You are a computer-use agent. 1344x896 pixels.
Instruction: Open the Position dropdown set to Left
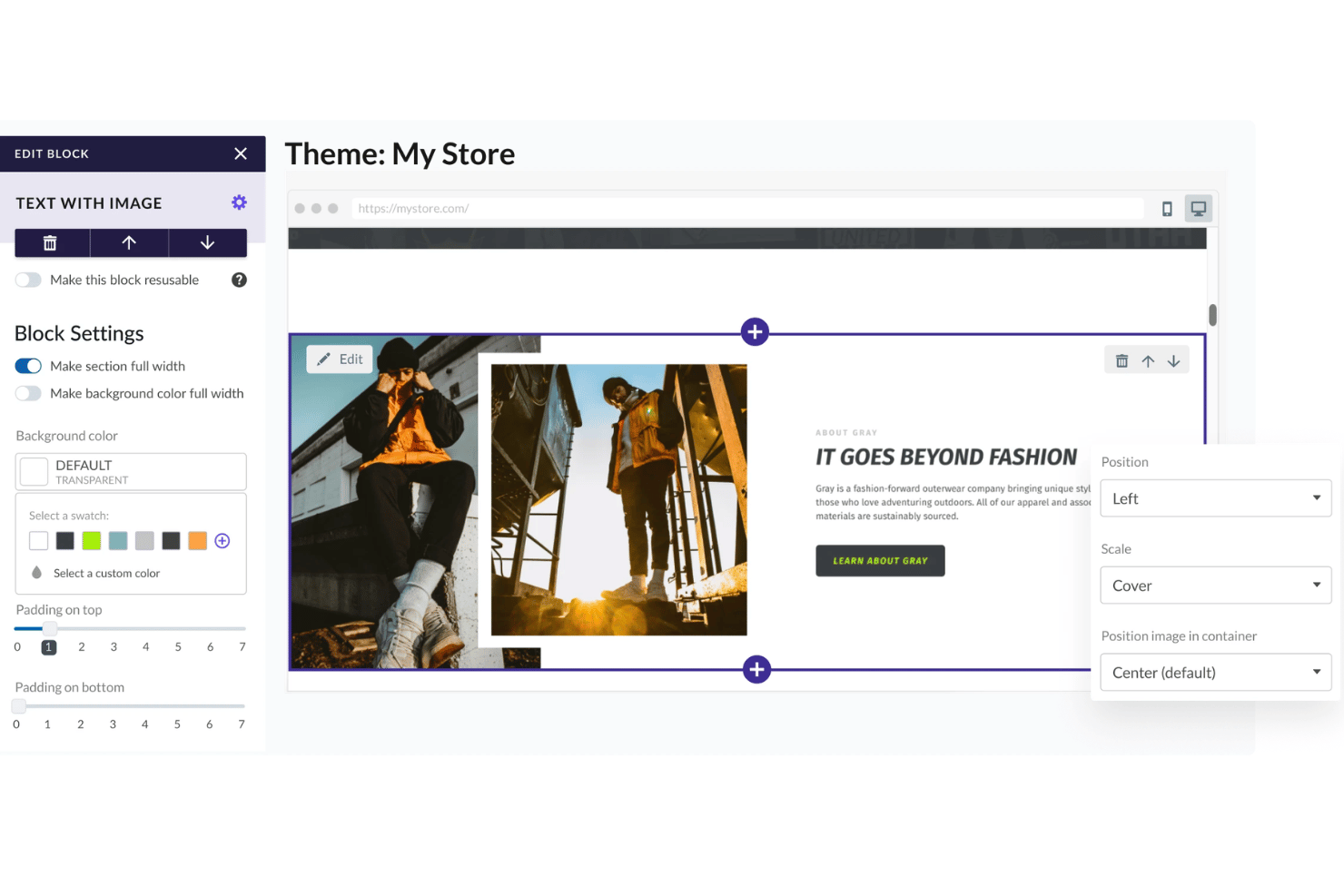(1216, 498)
